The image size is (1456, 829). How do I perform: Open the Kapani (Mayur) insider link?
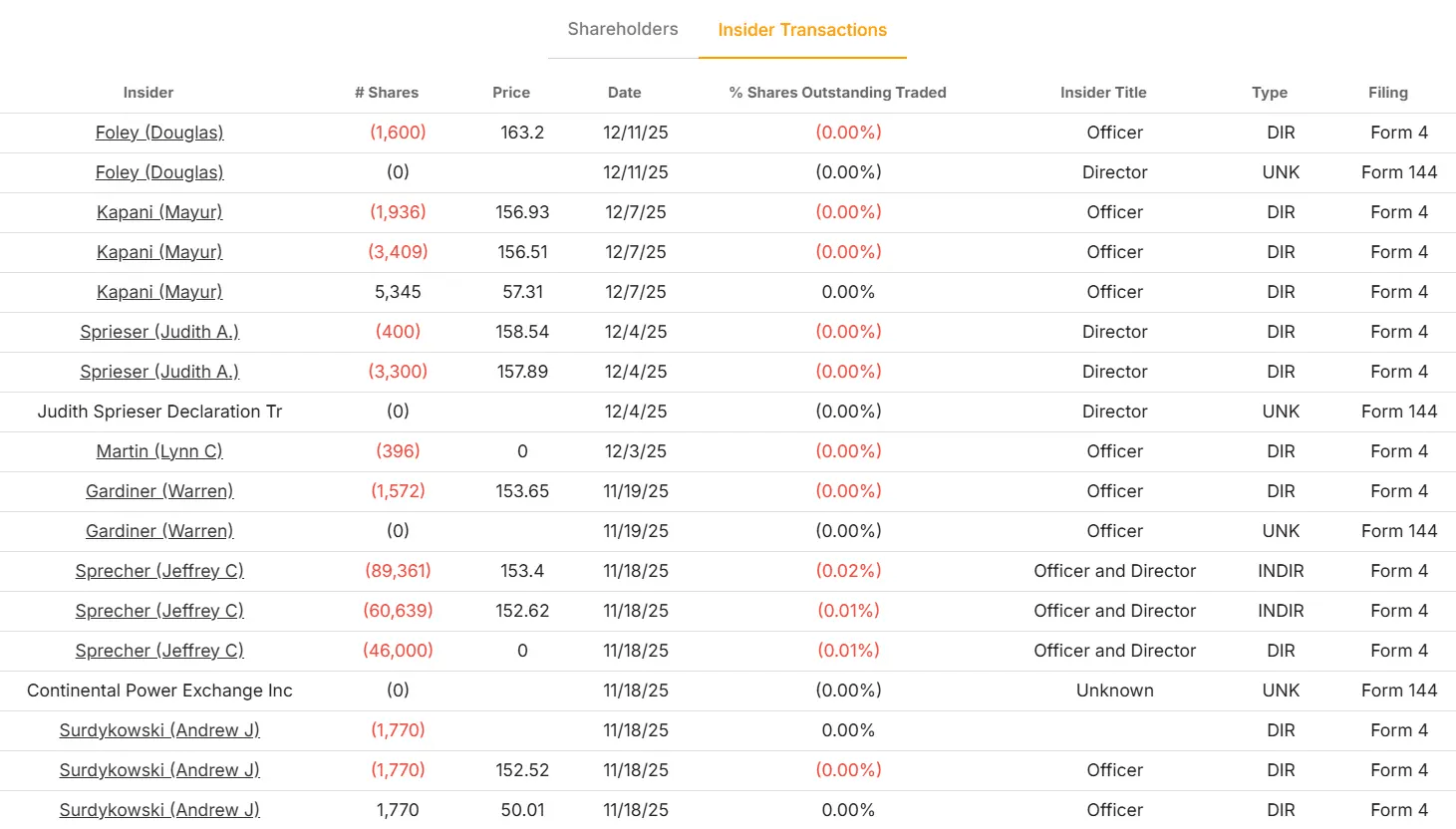159,212
